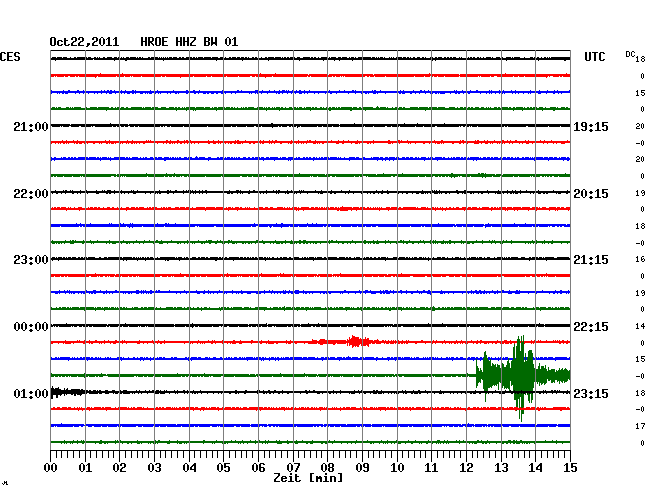This screenshot has width=650, height=494.
Task: Click the date label "Oct22,2011"
Action: tap(84, 42)
